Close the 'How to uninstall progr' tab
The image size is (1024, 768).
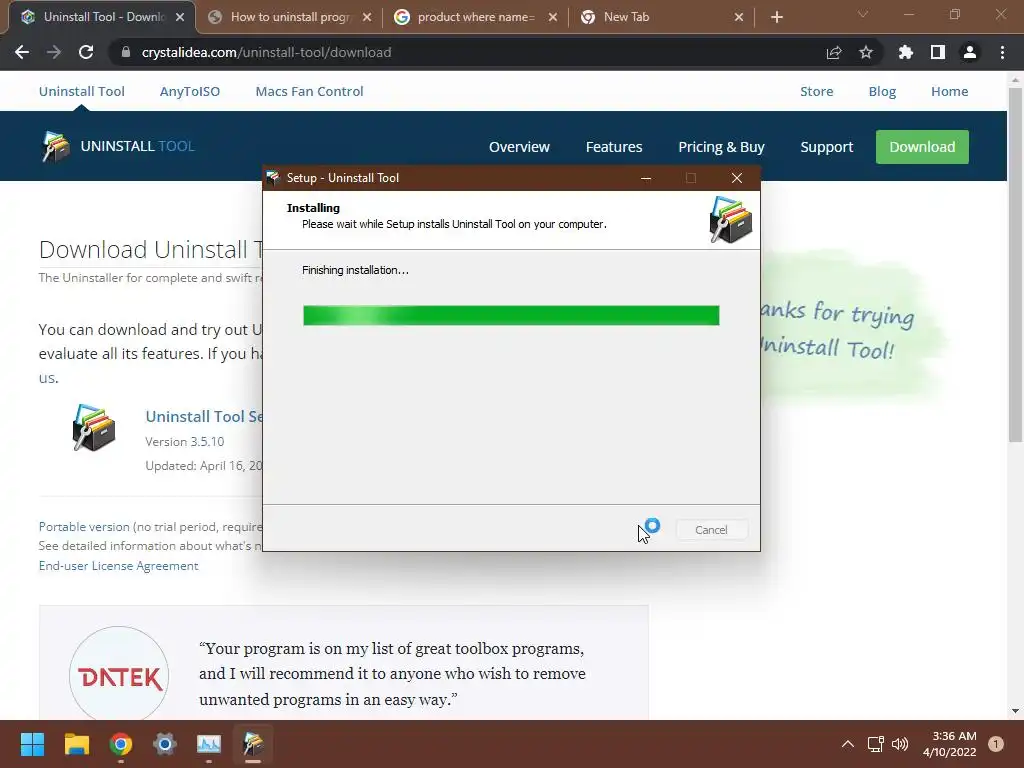(x=367, y=17)
